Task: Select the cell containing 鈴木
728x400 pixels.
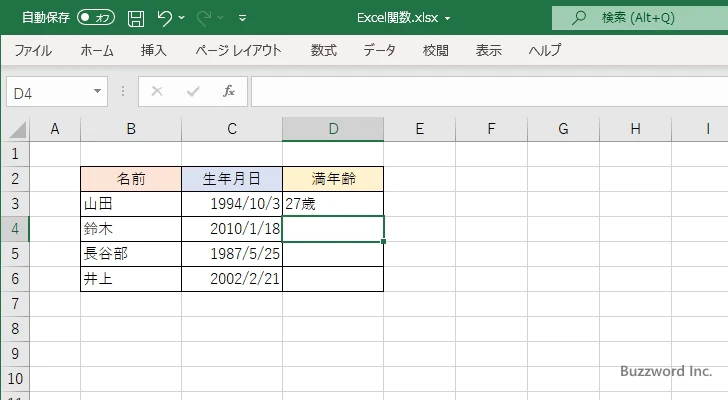Action: coord(131,229)
